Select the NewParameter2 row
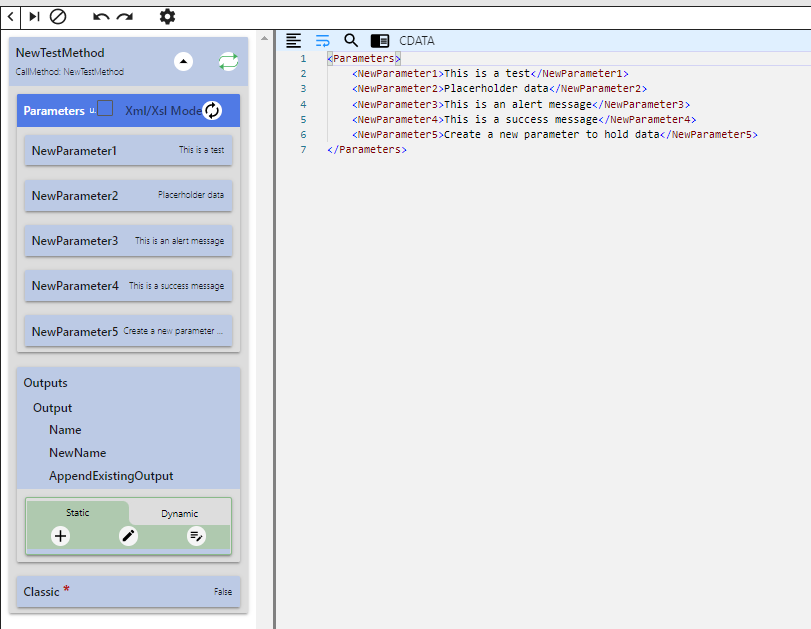 128,196
